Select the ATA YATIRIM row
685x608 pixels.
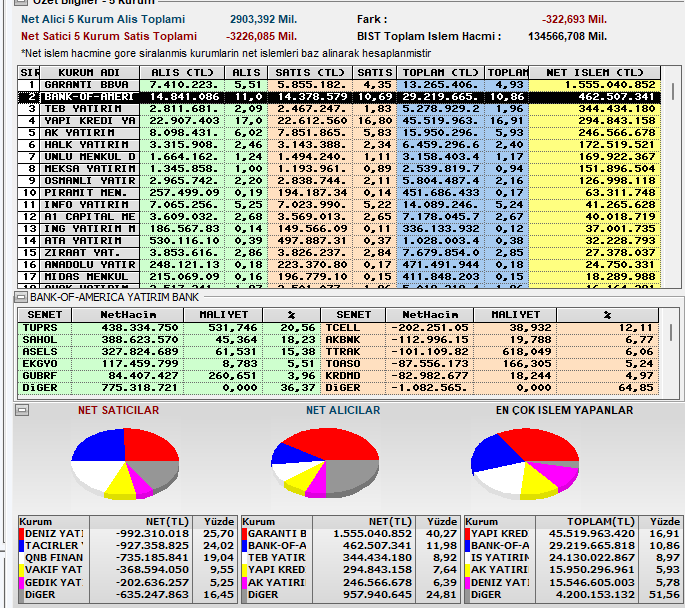[339, 241]
